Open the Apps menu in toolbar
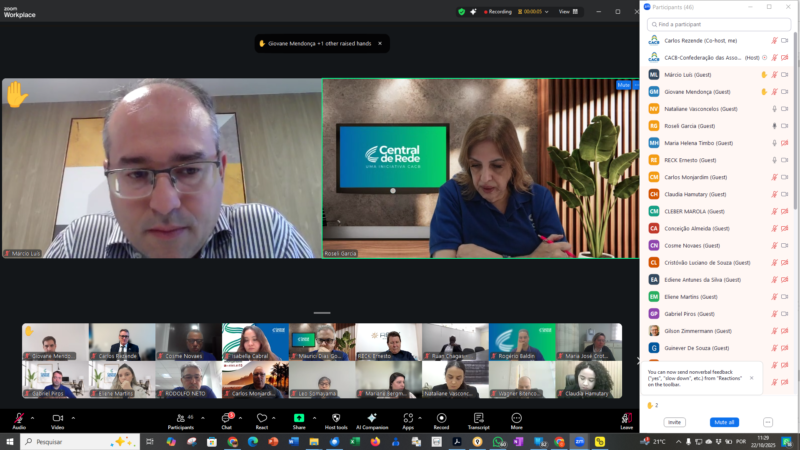Viewport: 800px width, 450px height. 408,420
